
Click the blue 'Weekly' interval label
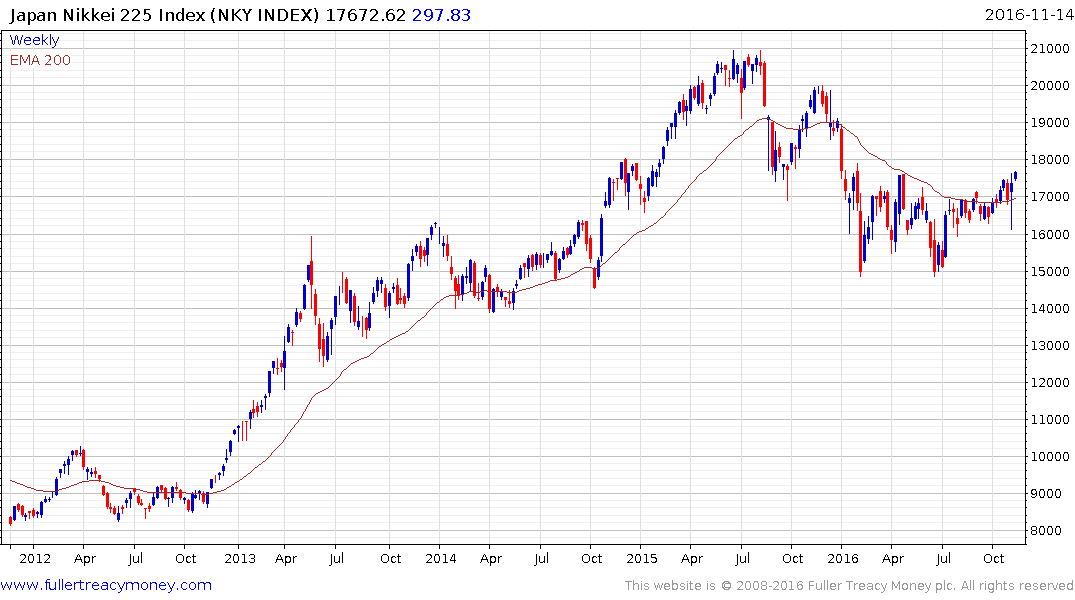point(34,40)
